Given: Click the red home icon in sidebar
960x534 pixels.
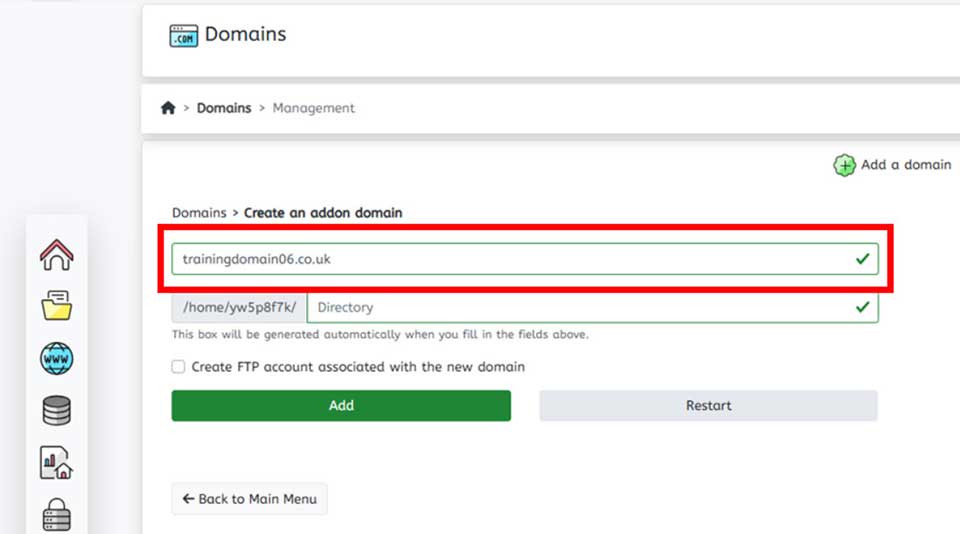Looking at the screenshot, I should [57, 254].
